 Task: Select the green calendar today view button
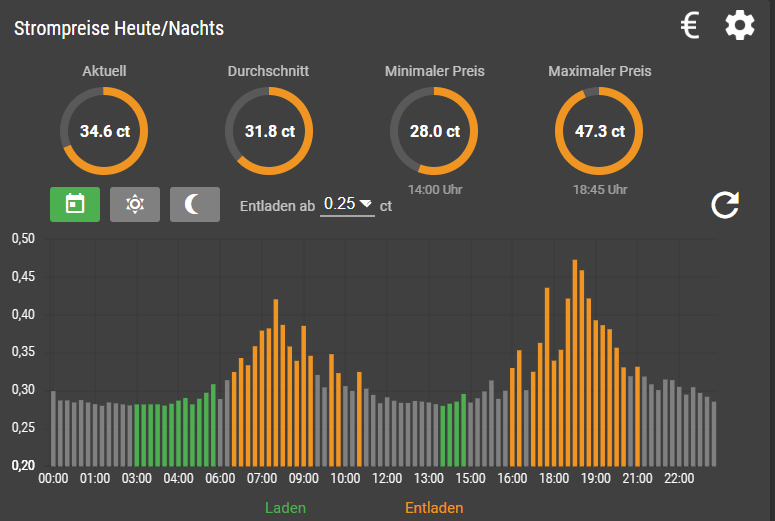click(75, 204)
